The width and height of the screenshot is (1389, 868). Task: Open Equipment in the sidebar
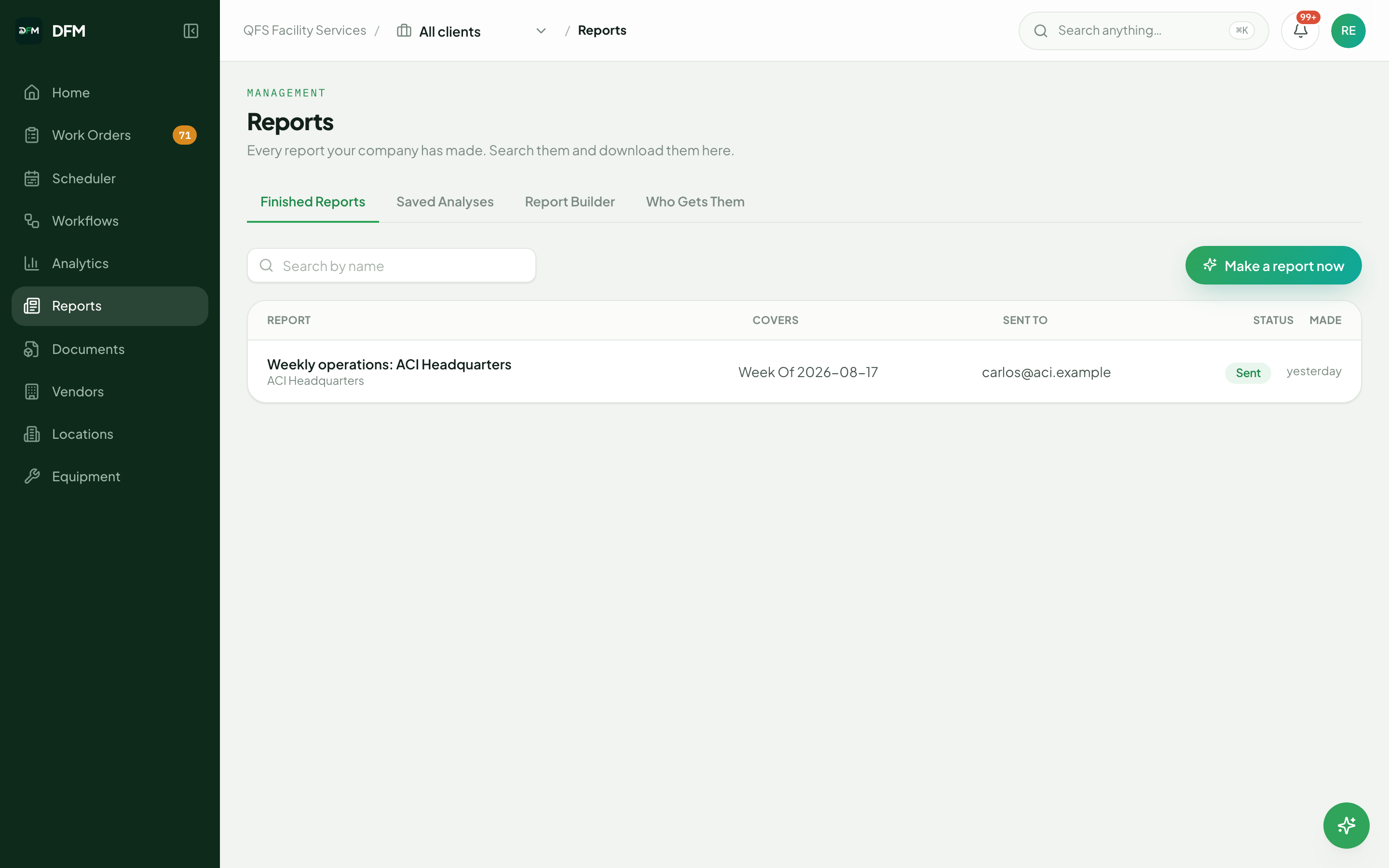click(109, 476)
